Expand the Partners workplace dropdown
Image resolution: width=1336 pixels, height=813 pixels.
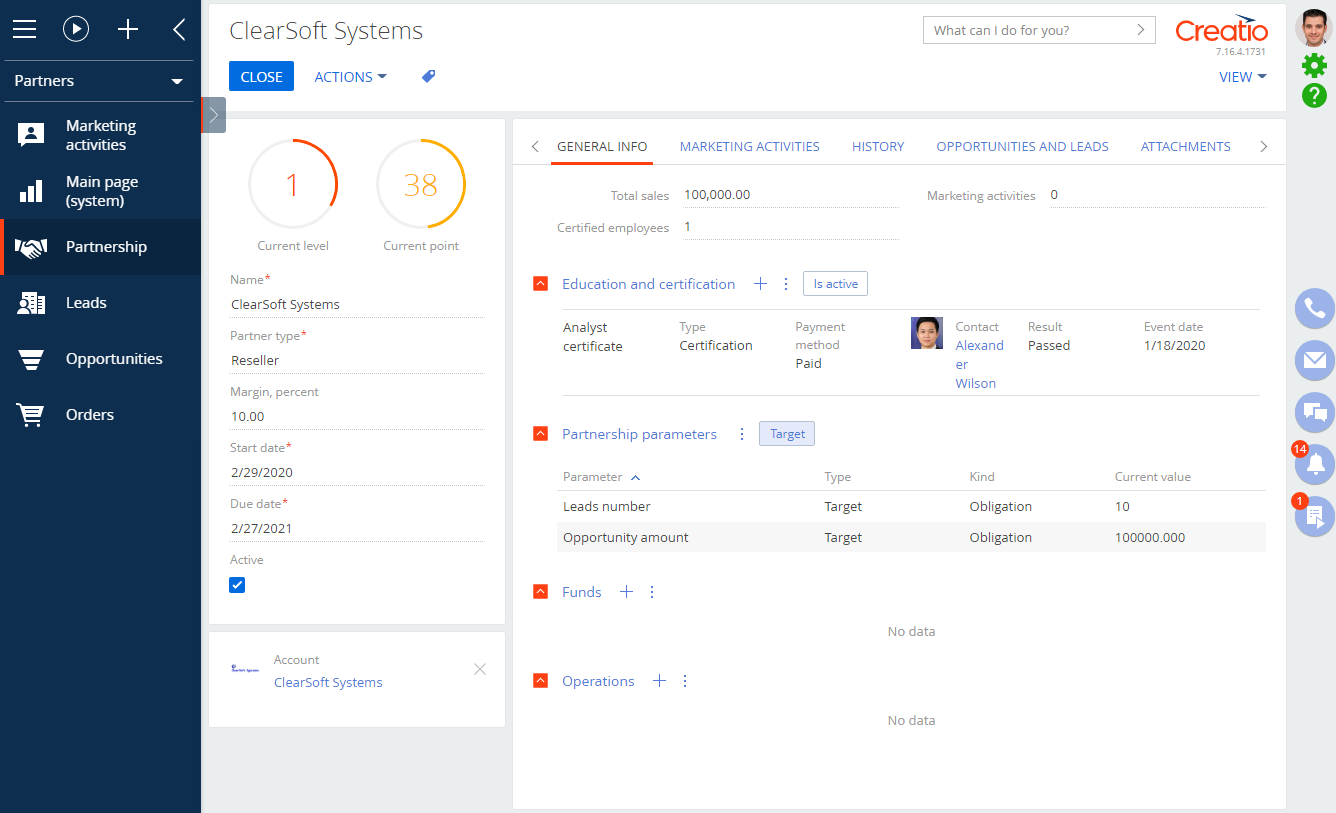click(x=177, y=81)
